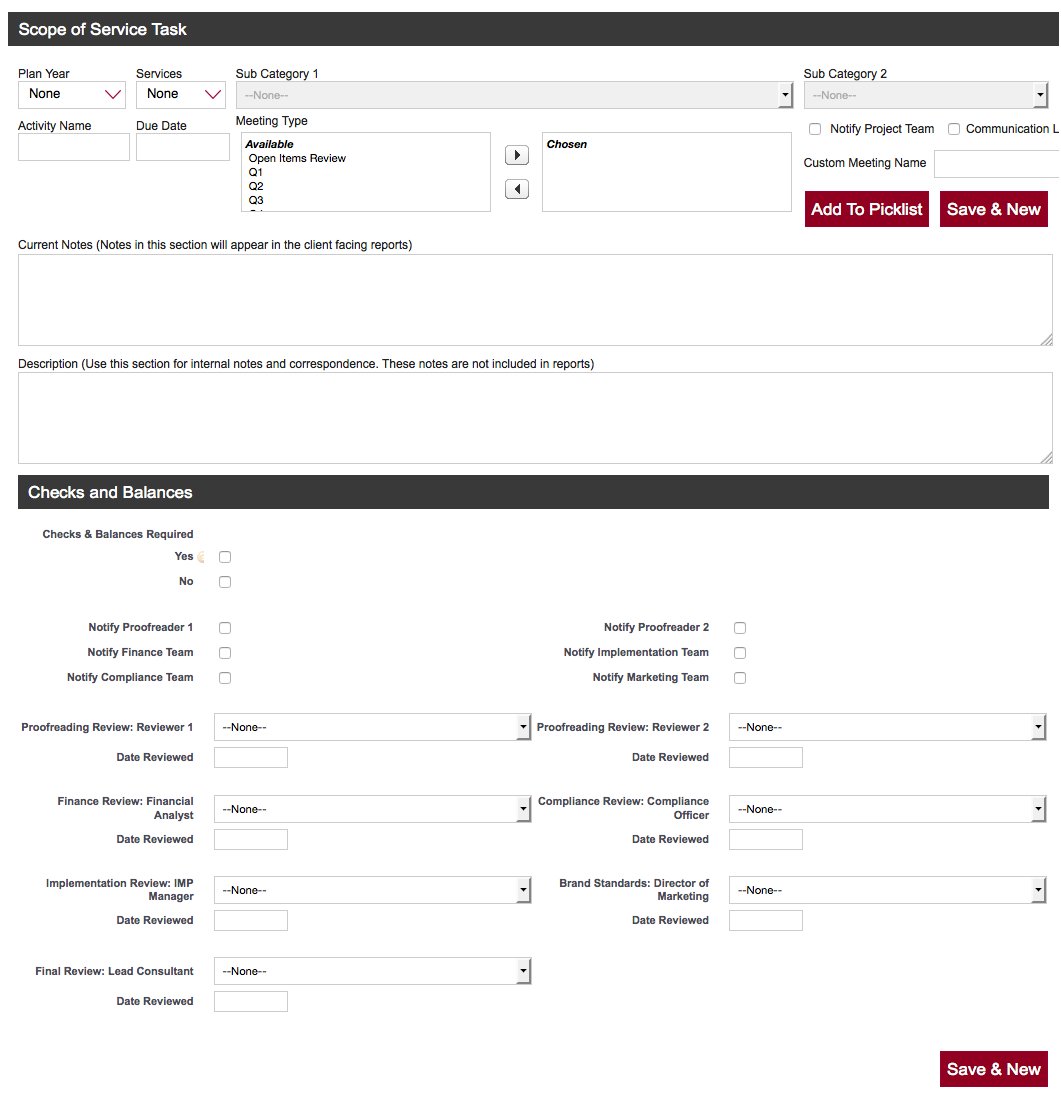Expand Final Review: Lead Consultant dropdown
1061x1094 pixels.
point(372,971)
